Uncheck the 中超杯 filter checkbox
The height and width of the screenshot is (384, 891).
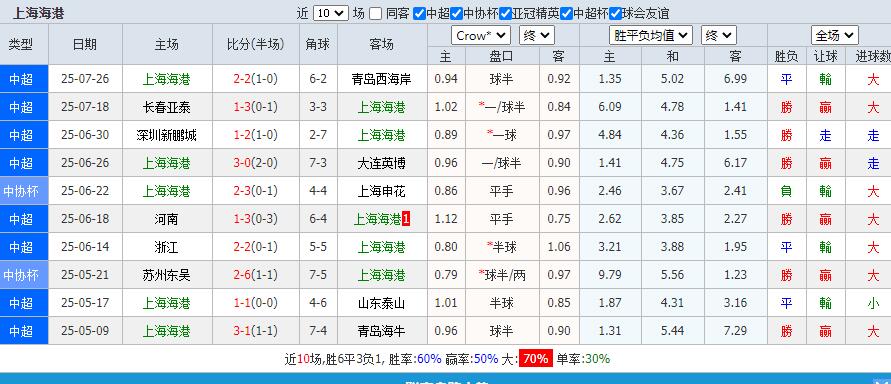click(566, 14)
